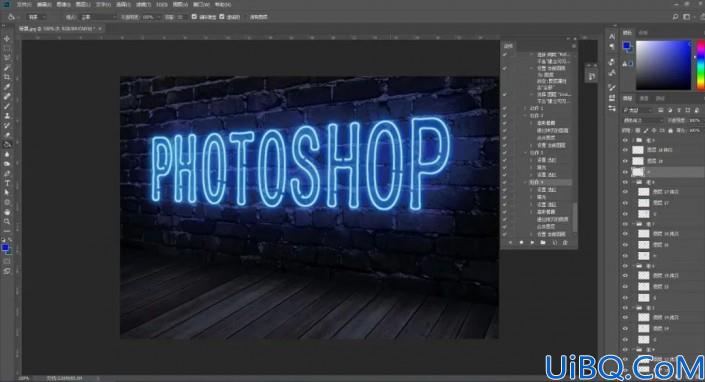
Task: Switch to the 色板 (Swatches) tab
Action: (643, 32)
